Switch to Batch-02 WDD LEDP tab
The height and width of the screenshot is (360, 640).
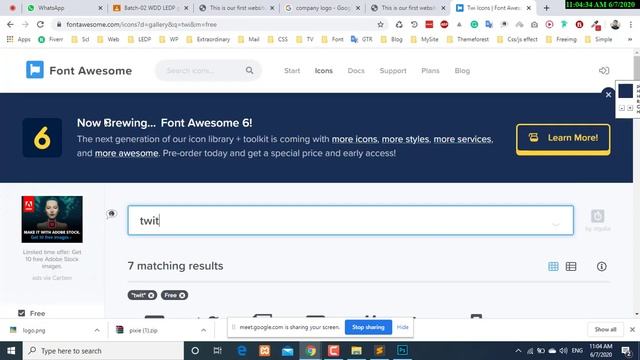(150, 8)
